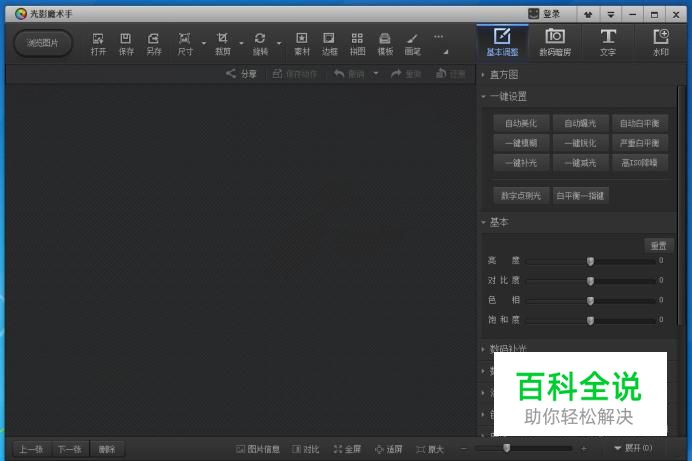This screenshot has width=692, height=461.
Task: Click the 数字点测光 button
Action: (521, 195)
